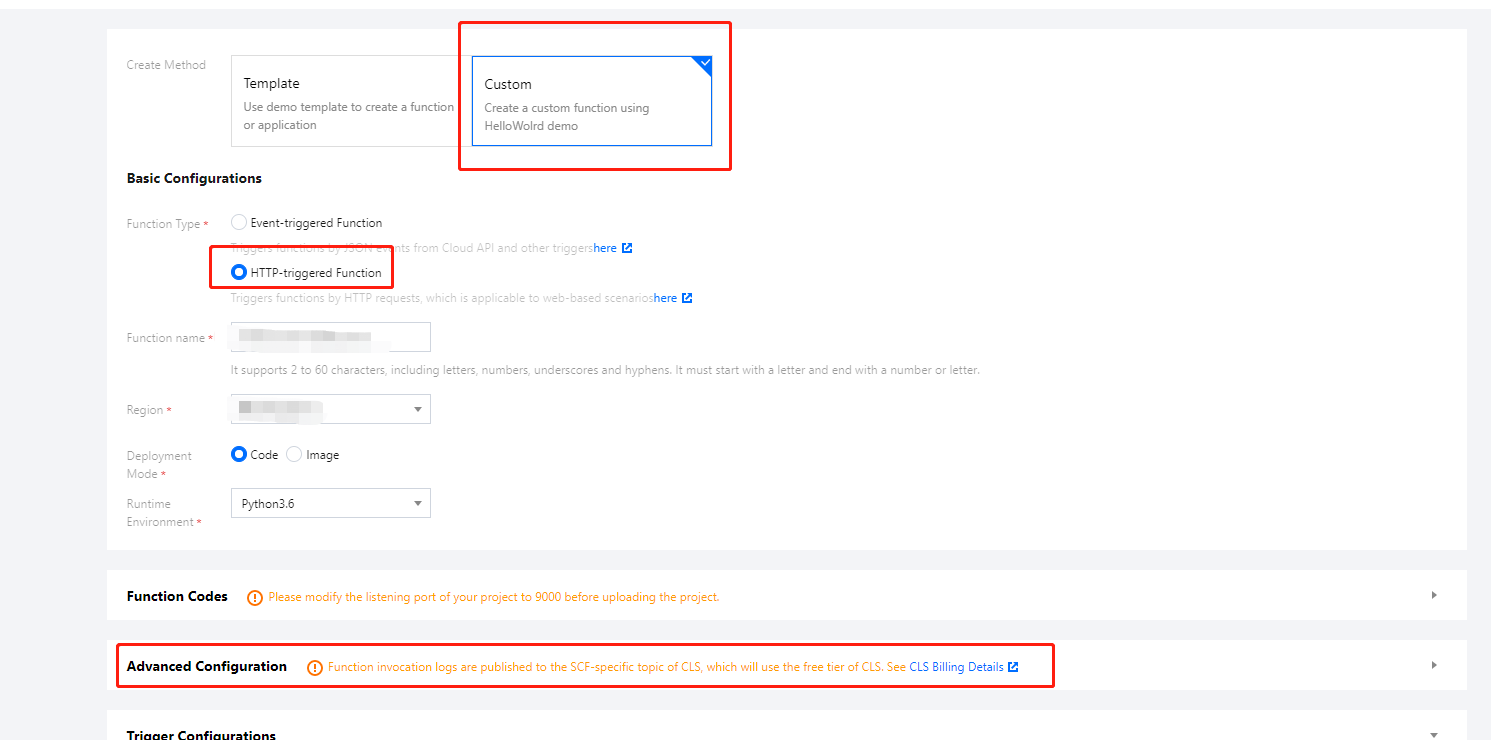
Task: Choose Code deployment mode
Action: (x=239, y=454)
